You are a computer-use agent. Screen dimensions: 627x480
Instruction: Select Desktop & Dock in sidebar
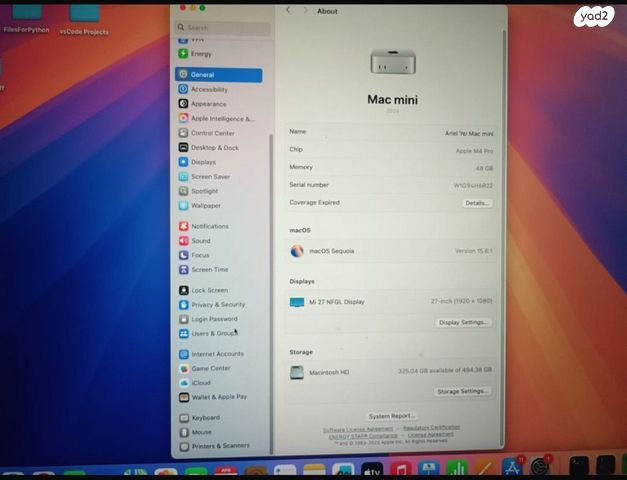209,148
